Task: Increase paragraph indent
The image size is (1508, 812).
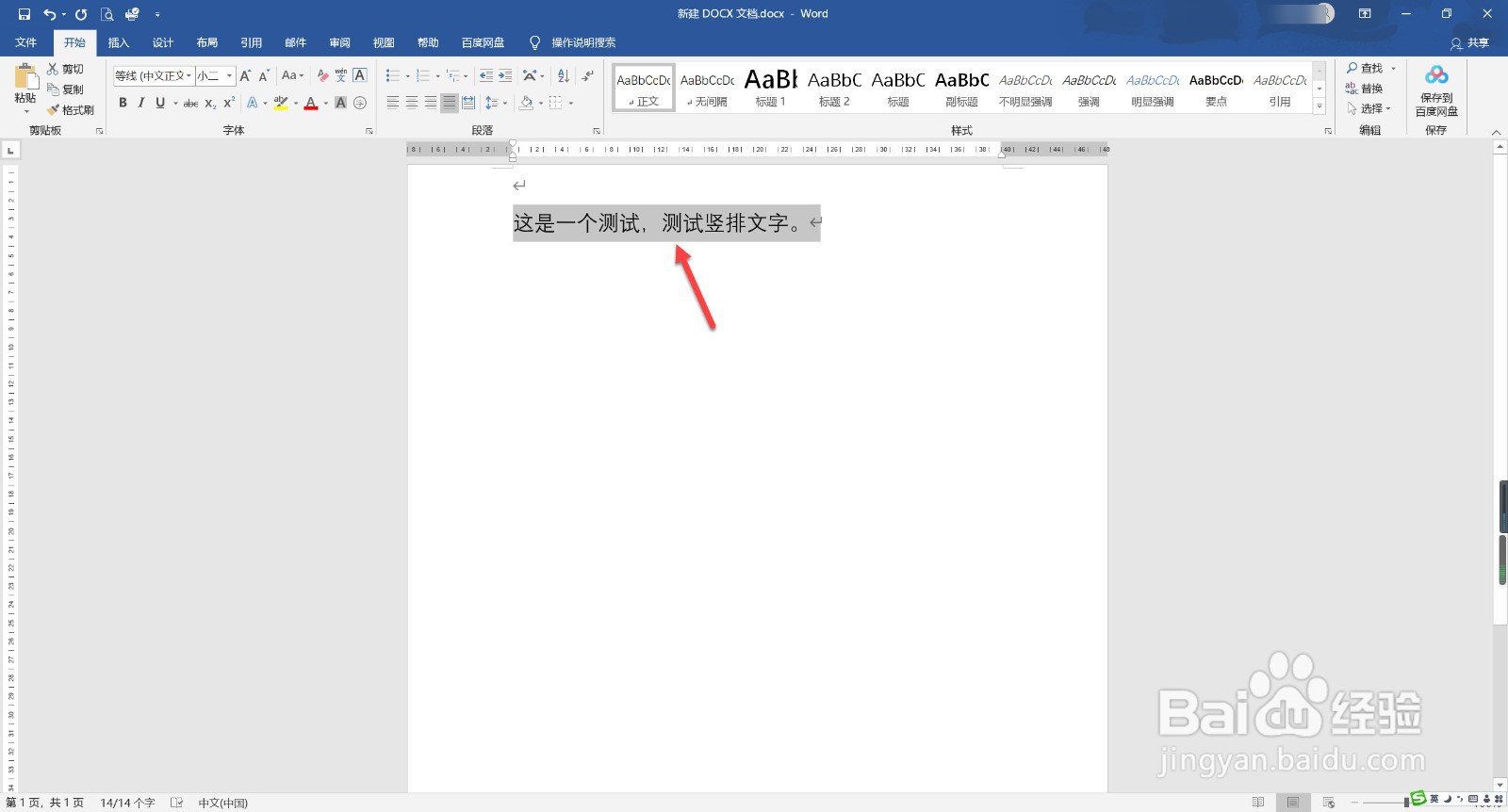Action: [505, 75]
